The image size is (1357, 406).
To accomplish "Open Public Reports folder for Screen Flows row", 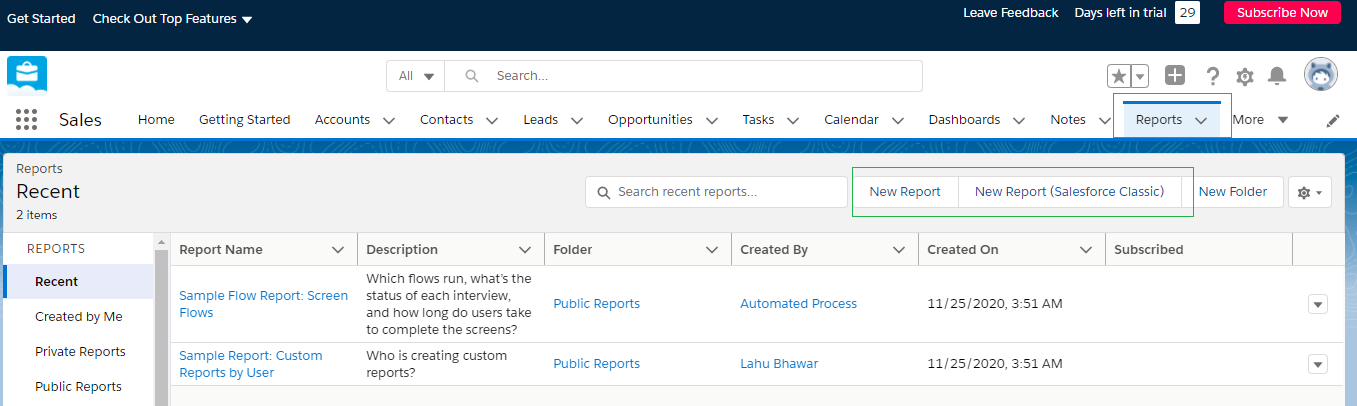I will [597, 304].
